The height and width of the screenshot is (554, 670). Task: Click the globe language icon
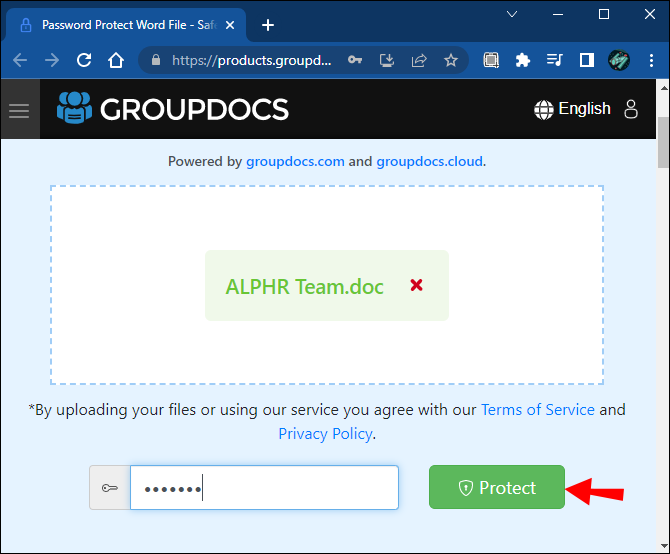point(544,110)
